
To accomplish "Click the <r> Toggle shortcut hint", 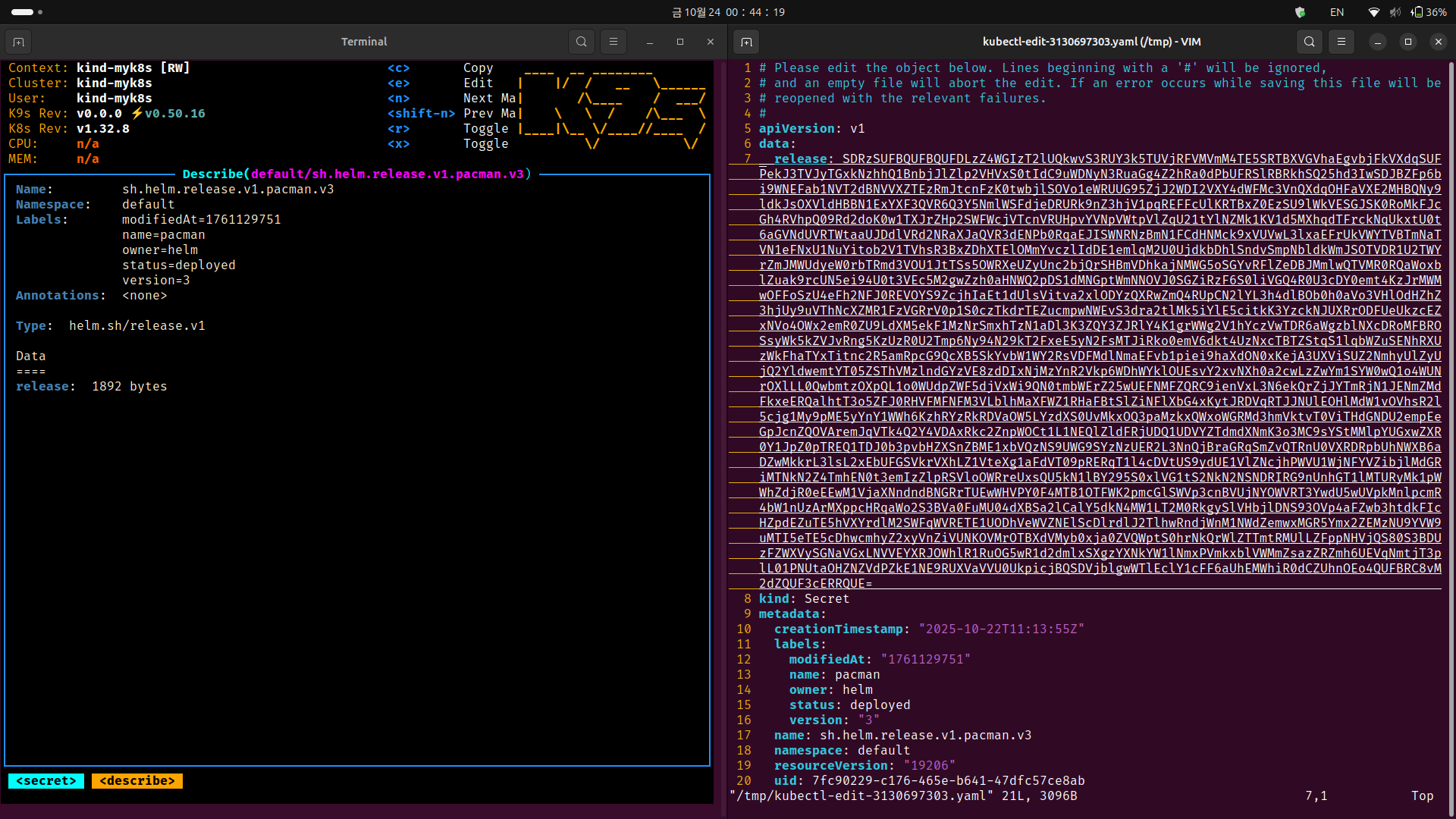I will 448,129.
